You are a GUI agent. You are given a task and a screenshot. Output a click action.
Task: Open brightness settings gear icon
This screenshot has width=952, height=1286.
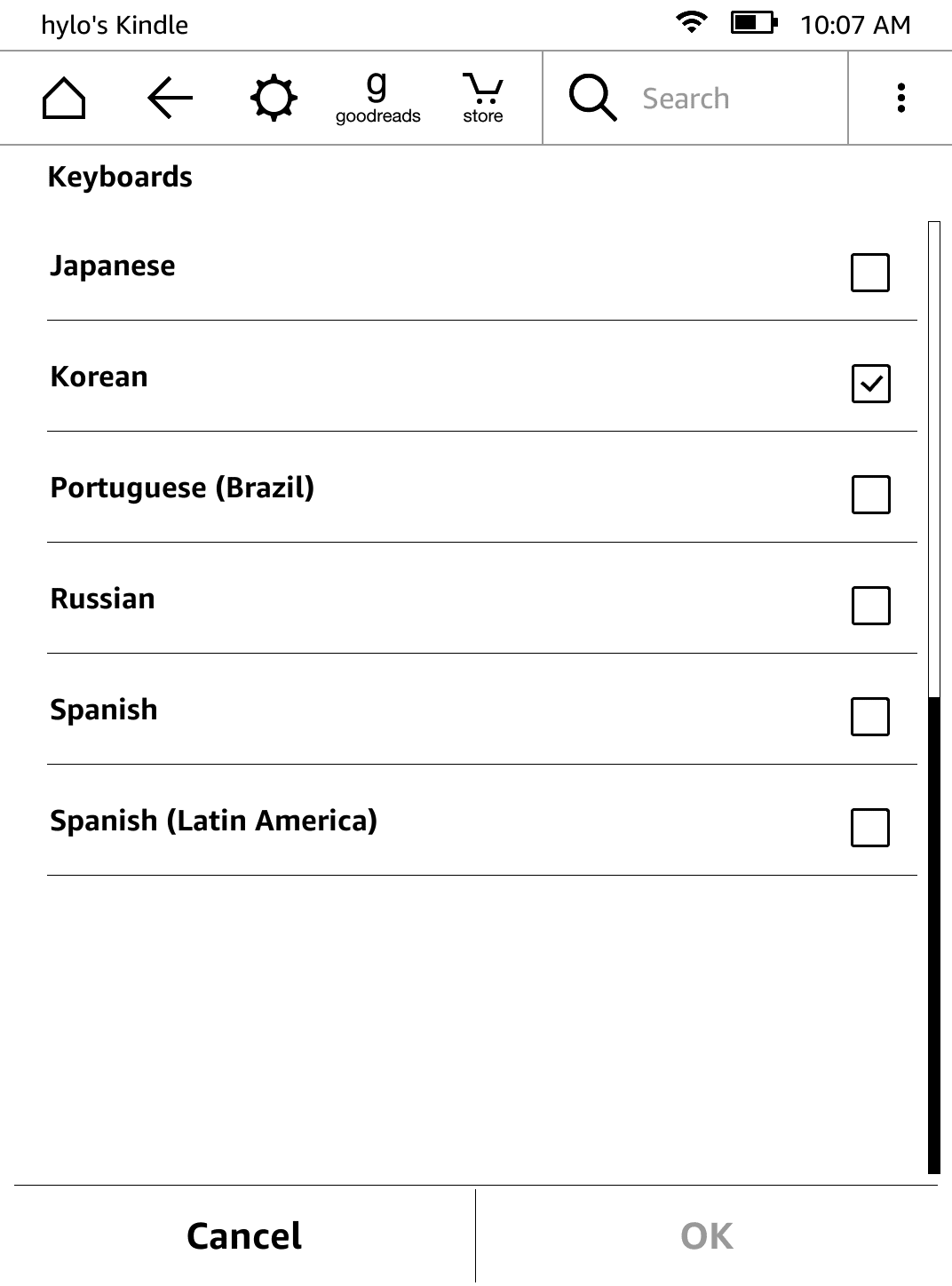click(273, 98)
